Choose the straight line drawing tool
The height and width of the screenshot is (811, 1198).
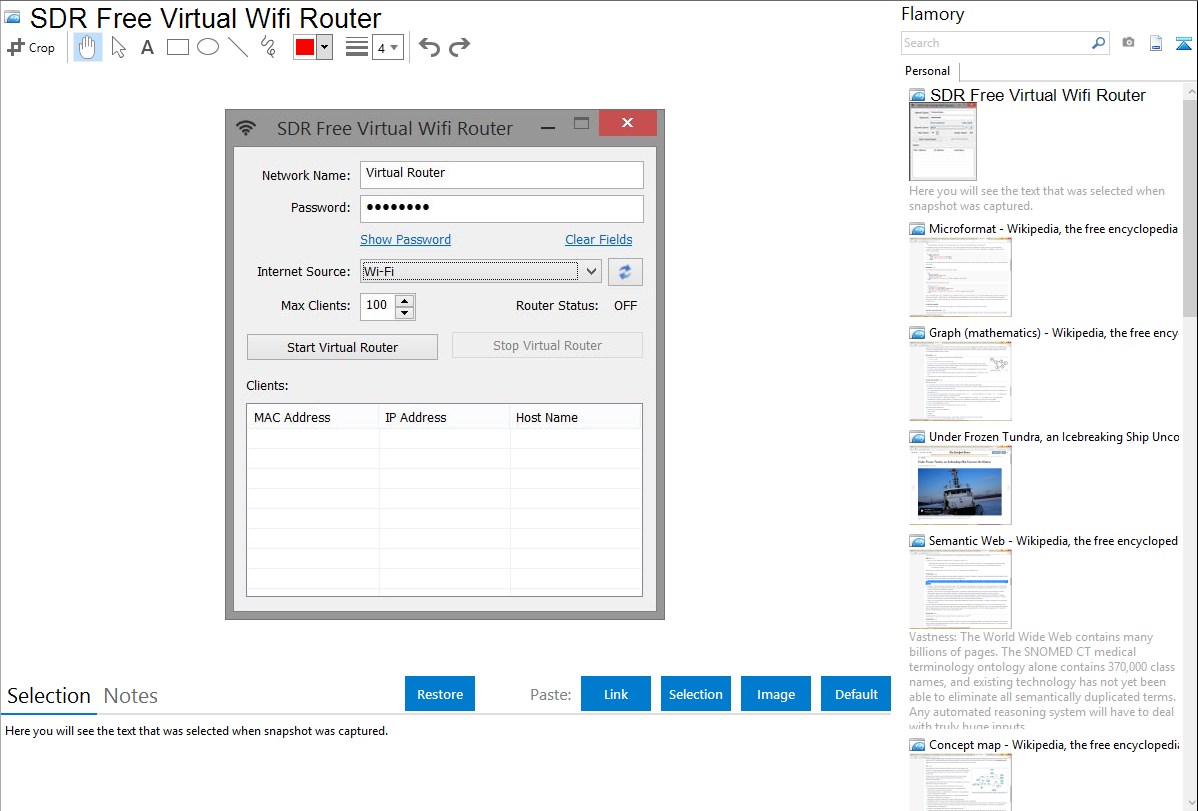tap(238, 47)
